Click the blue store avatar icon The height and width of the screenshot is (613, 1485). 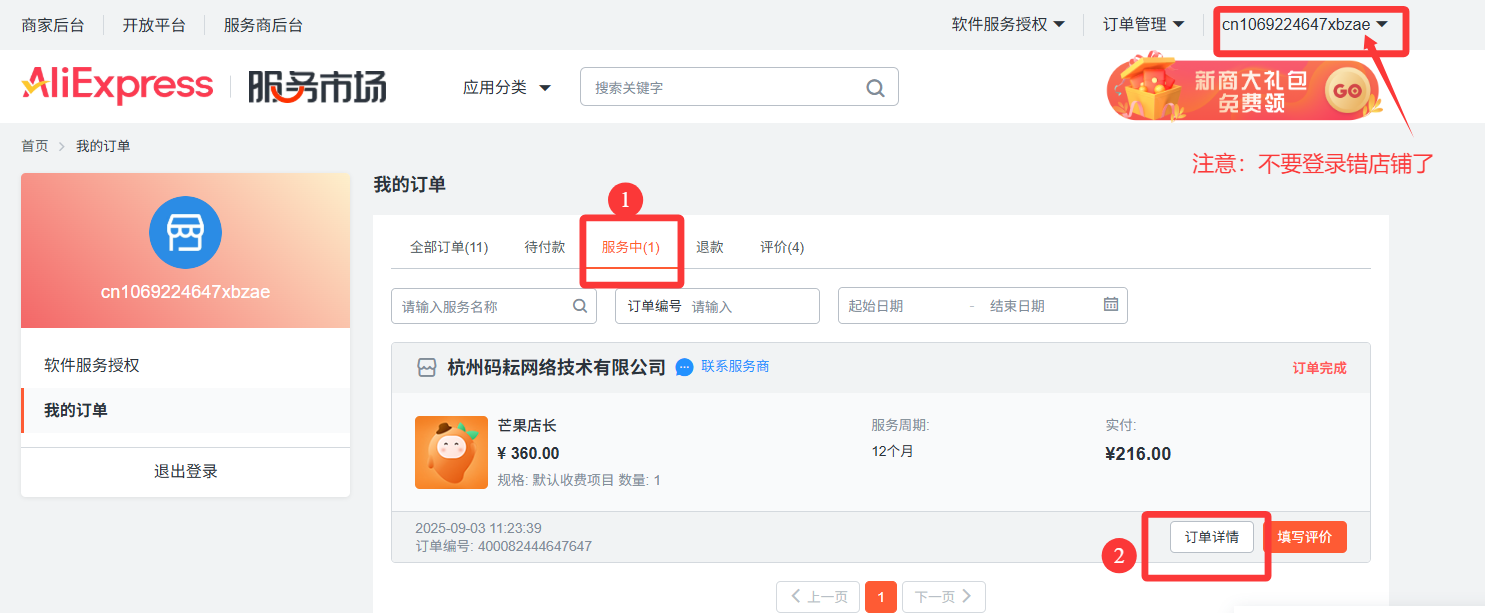coord(185,232)
